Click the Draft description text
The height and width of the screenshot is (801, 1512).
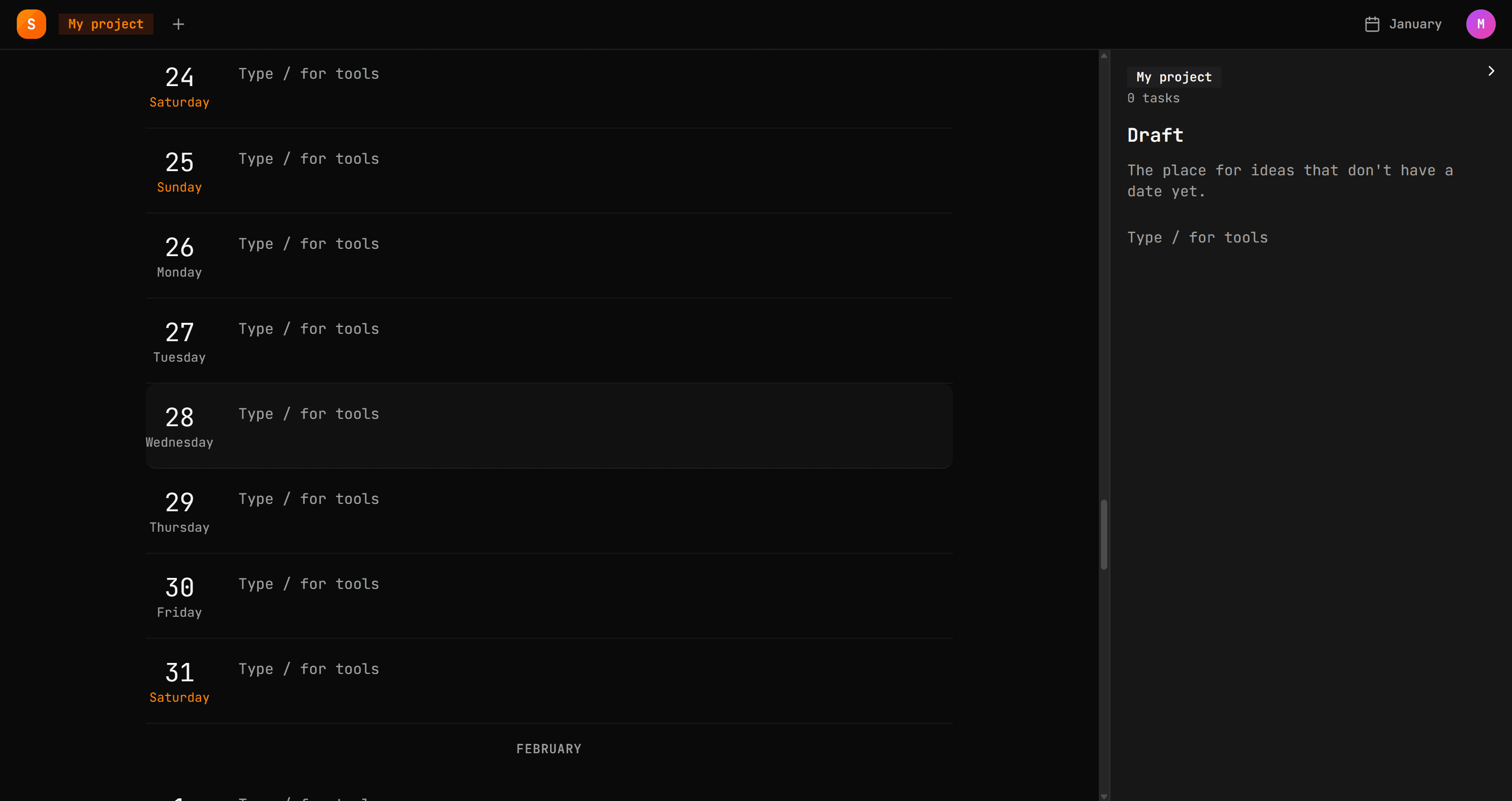click(1290, 181)
